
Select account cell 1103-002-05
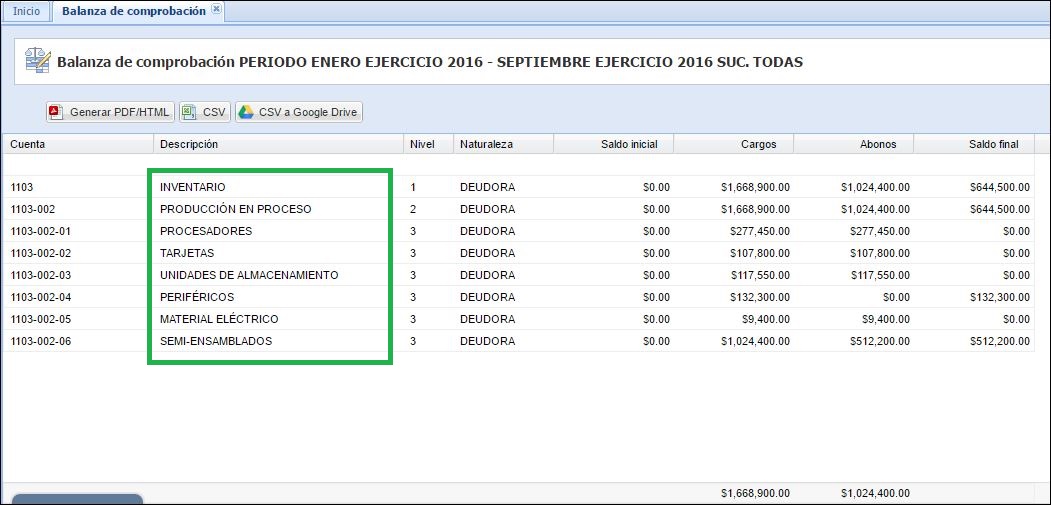[41, 319]
